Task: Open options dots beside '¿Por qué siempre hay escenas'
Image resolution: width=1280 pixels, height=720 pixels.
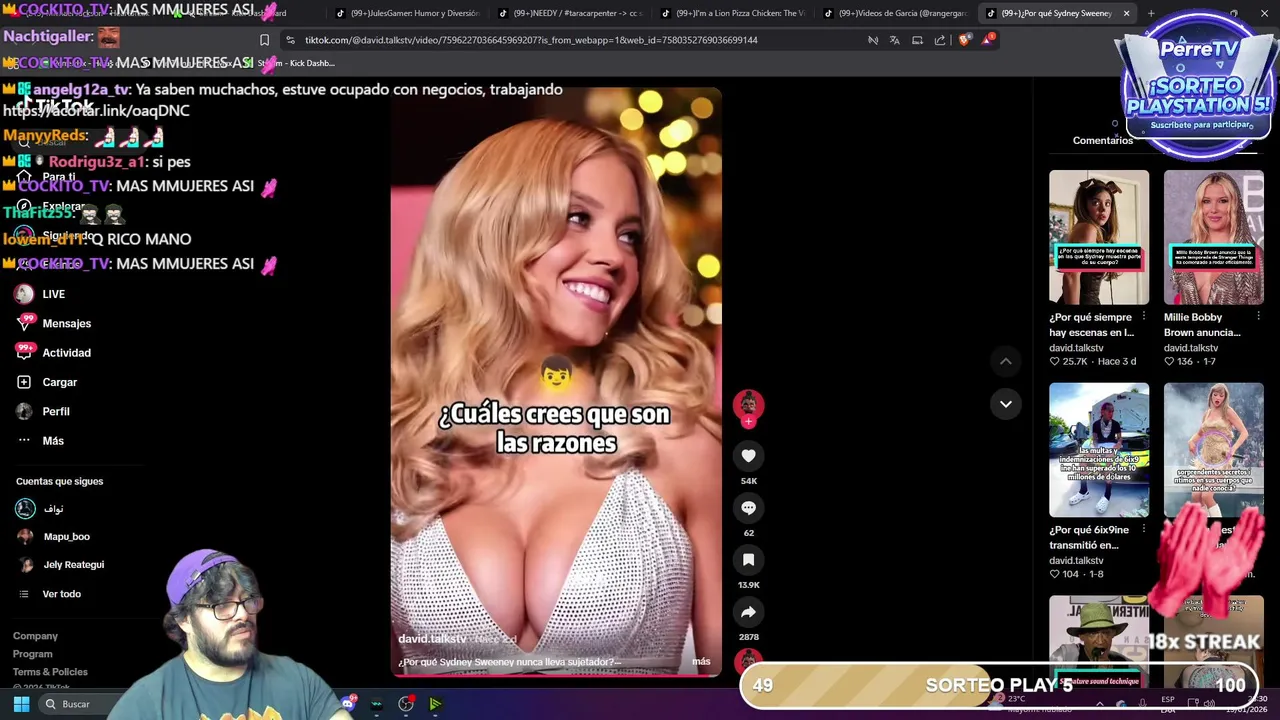Action: pos(1144,317)
